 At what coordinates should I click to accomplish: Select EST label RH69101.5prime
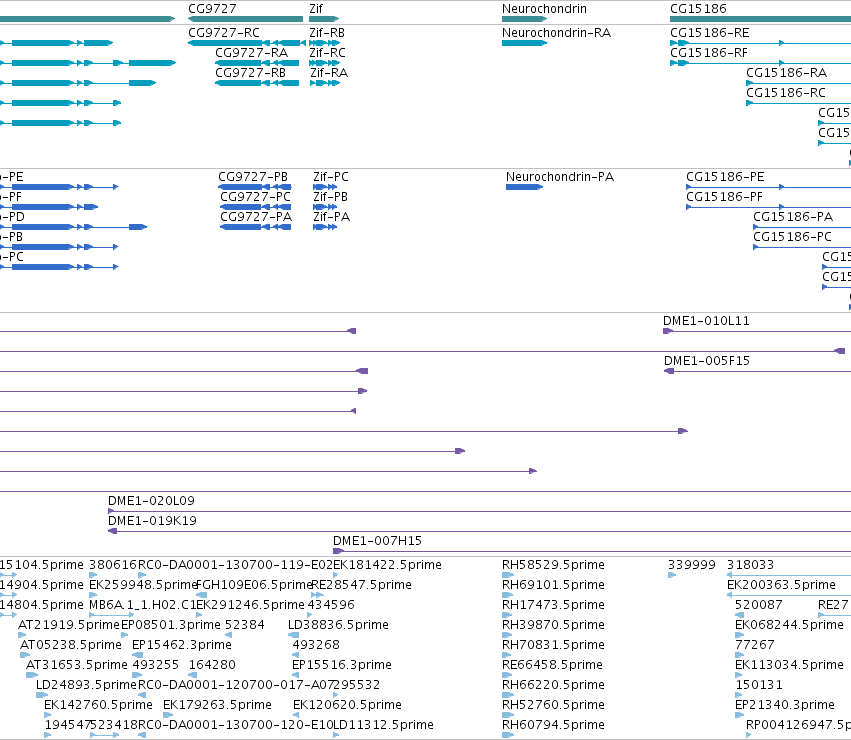coord(553,585)
